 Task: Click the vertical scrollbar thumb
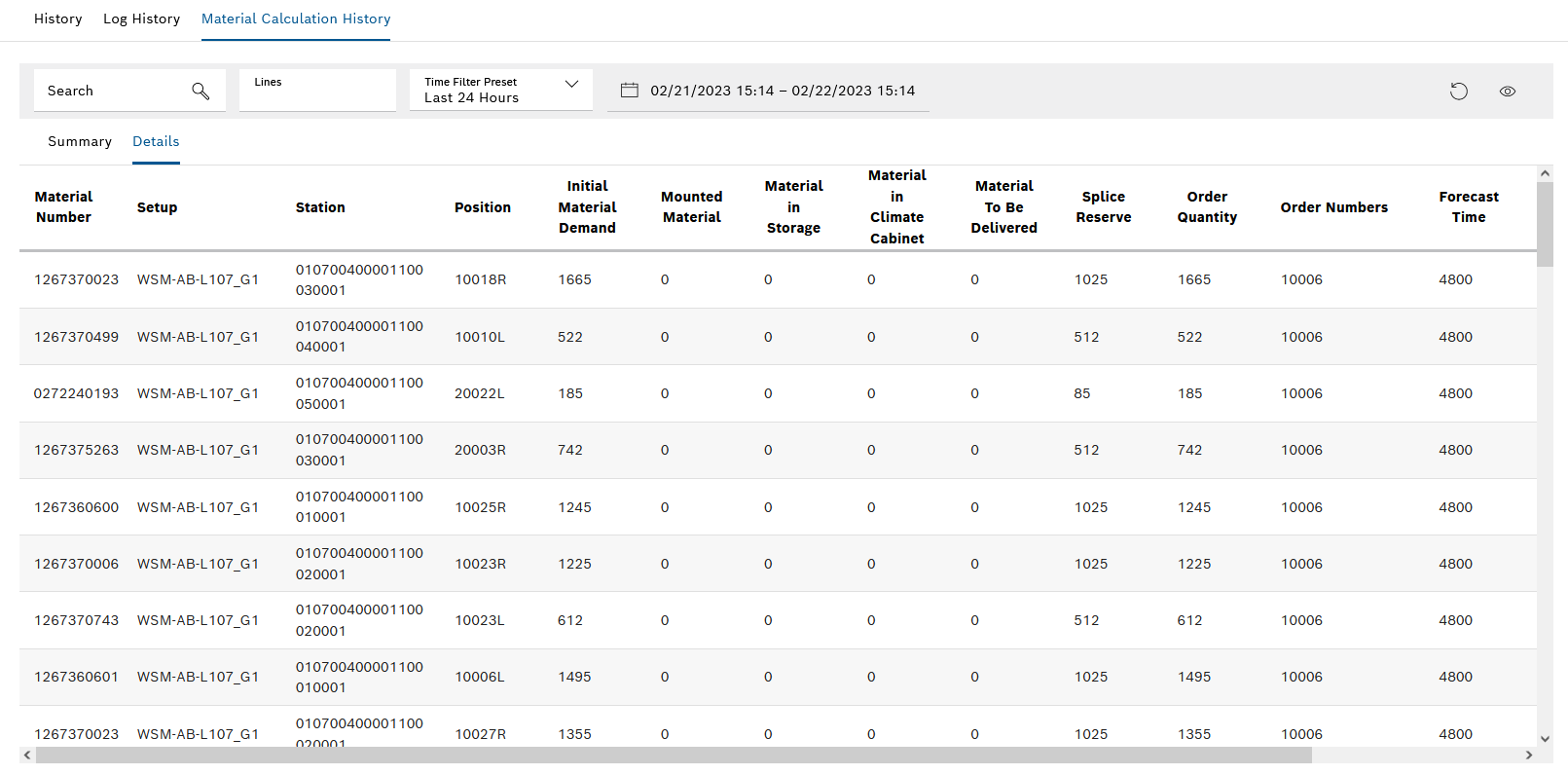1545,224
